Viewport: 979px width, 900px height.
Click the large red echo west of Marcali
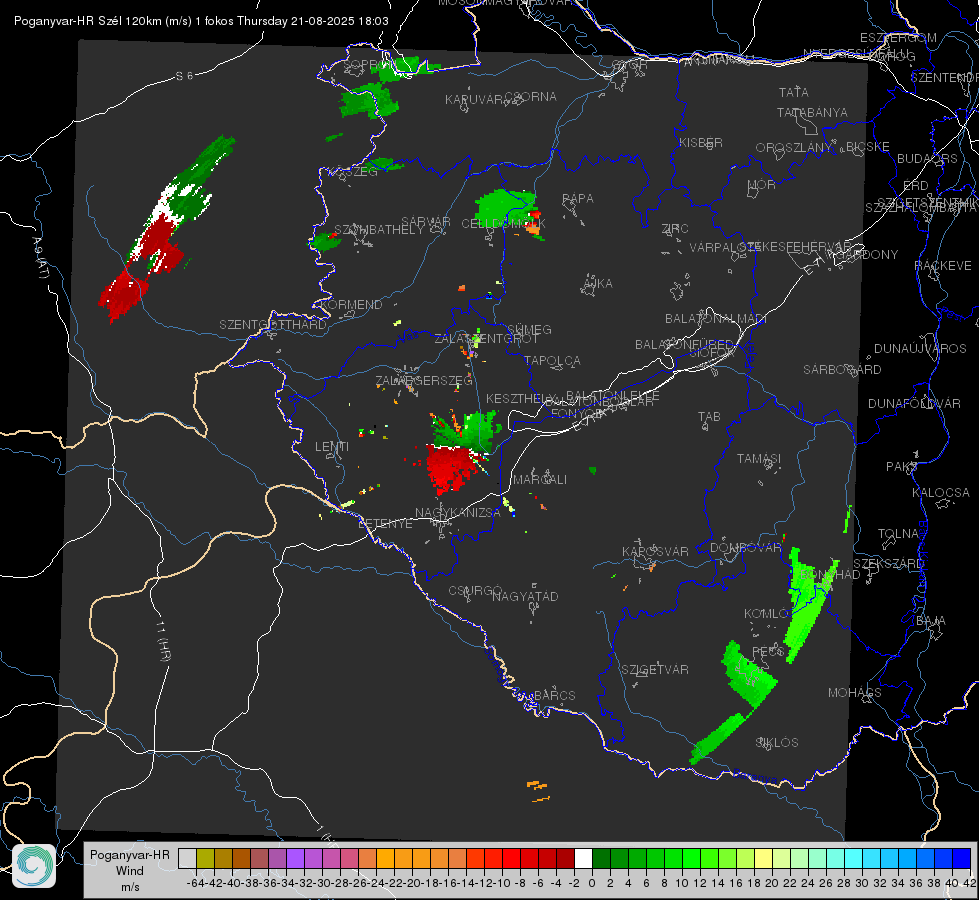coord(452,467)
